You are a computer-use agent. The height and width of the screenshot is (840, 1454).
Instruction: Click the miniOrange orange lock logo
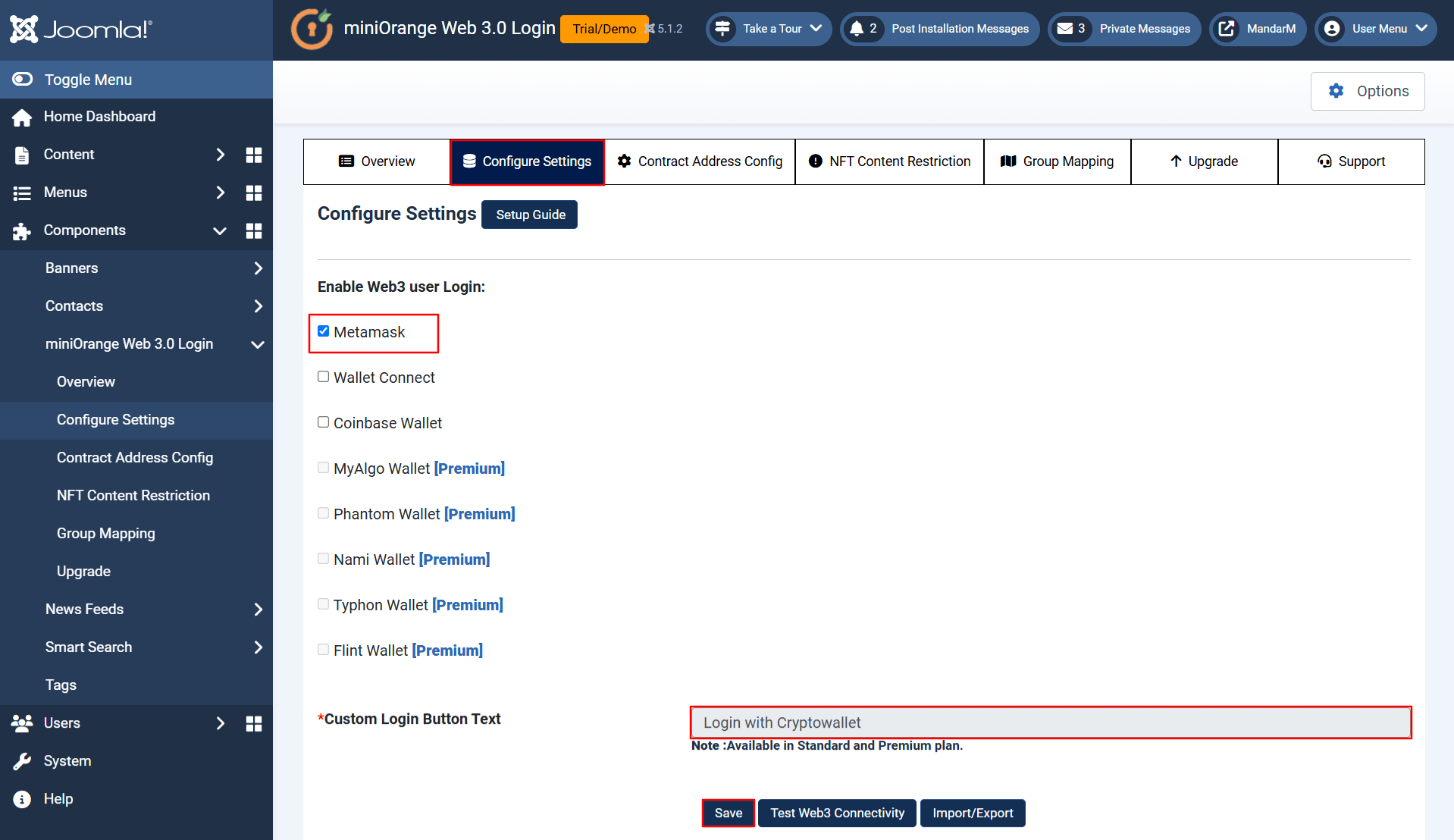(312, 29)
